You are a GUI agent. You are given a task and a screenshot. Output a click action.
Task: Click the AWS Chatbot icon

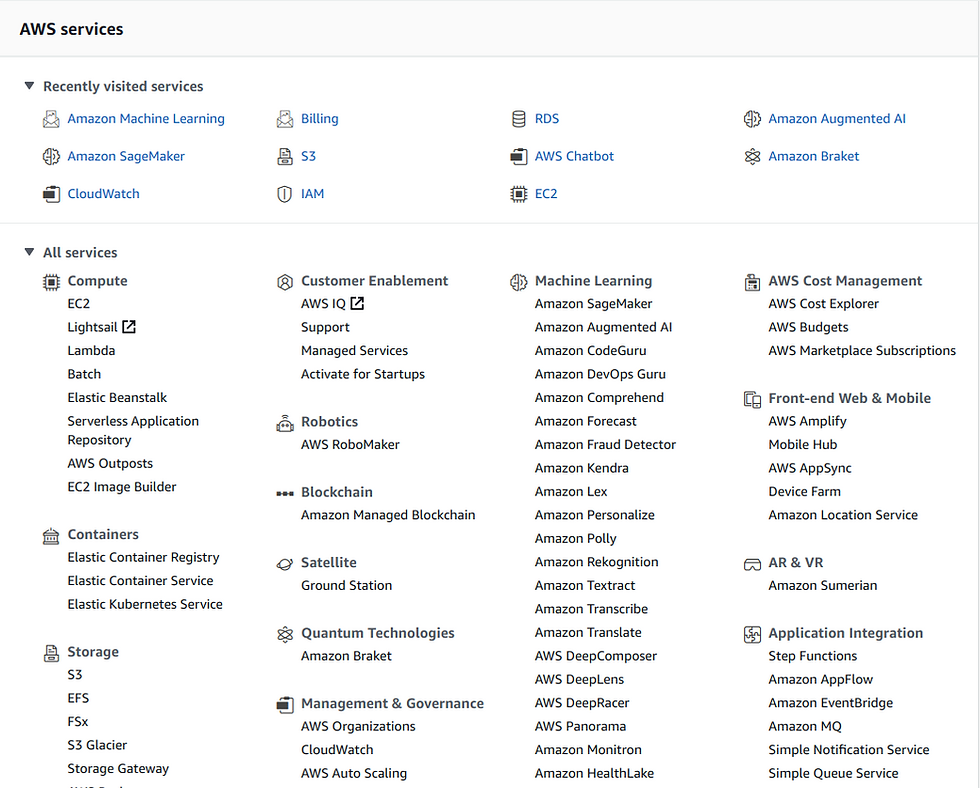[x=519, y=156]
